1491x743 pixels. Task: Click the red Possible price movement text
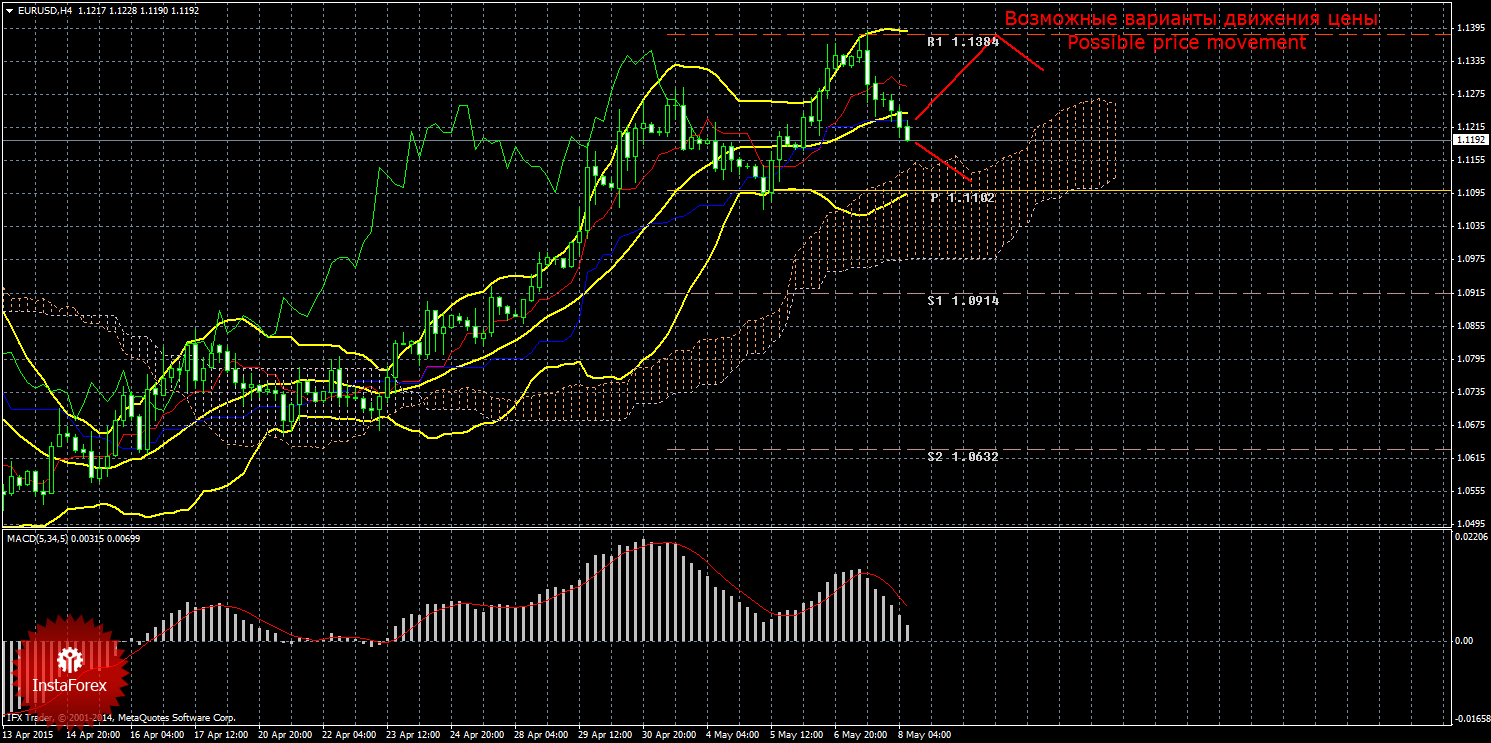coord(1187,43)
